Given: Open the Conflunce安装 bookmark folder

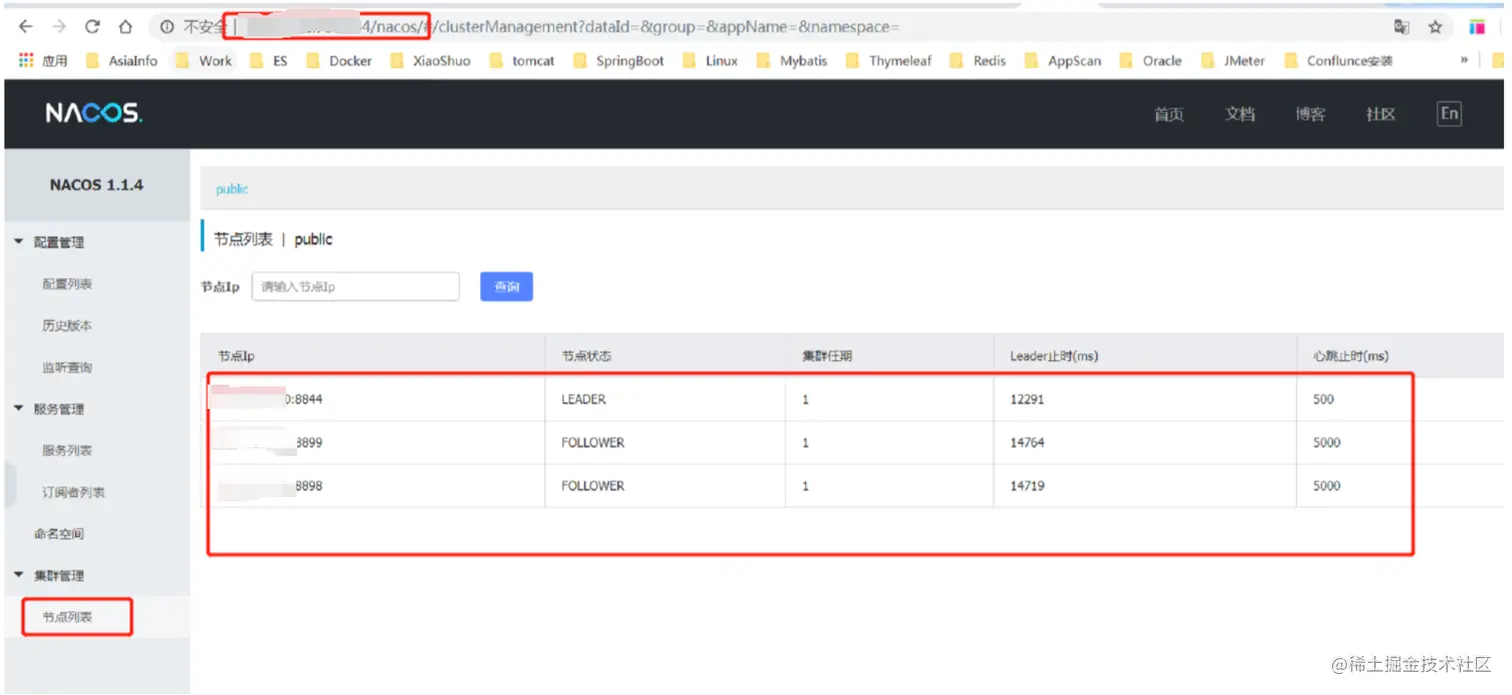Looking at the screenshot, I should coord(1338,60).
